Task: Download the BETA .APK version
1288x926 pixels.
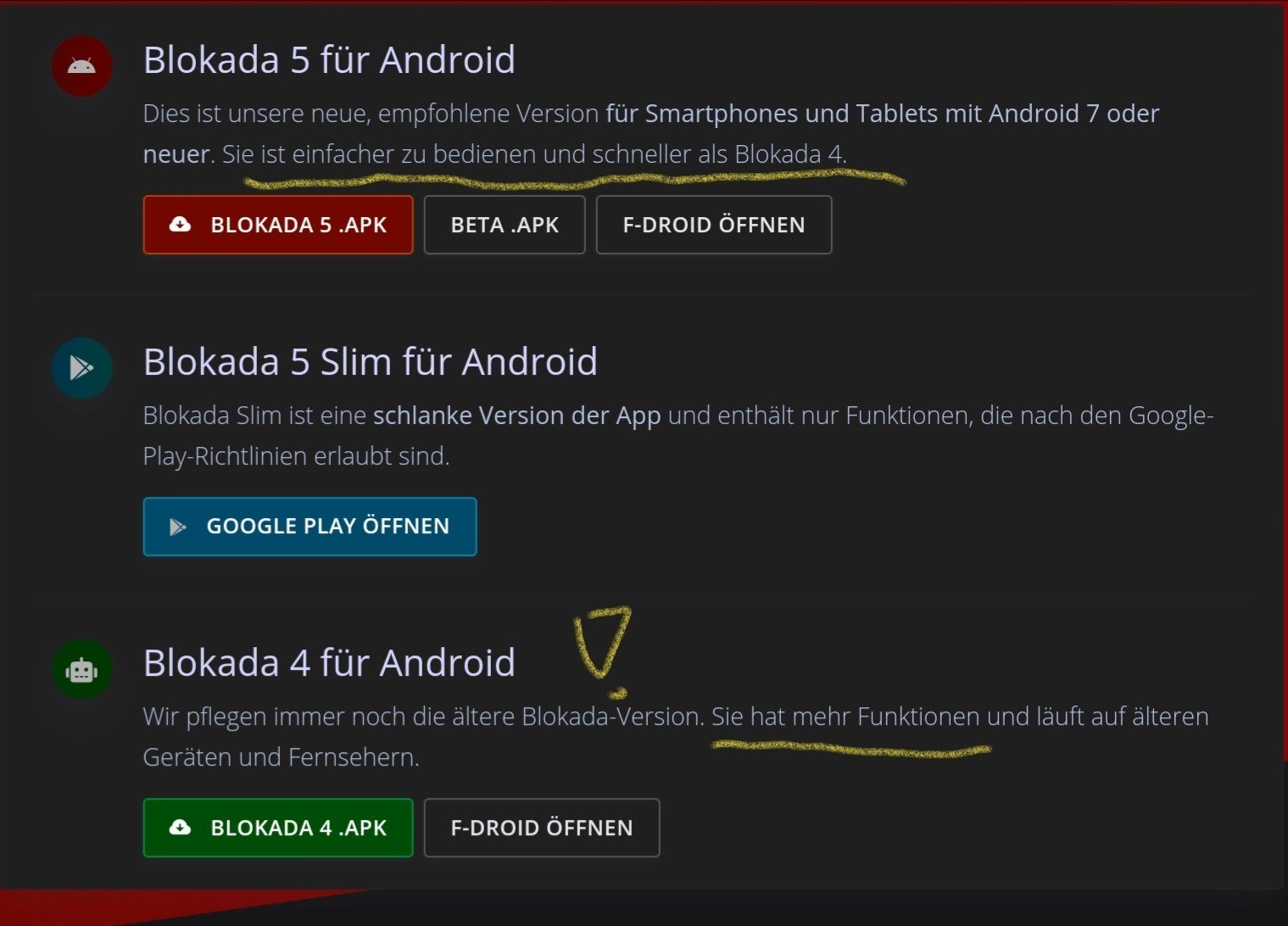Action: click(x=505, y=225)
